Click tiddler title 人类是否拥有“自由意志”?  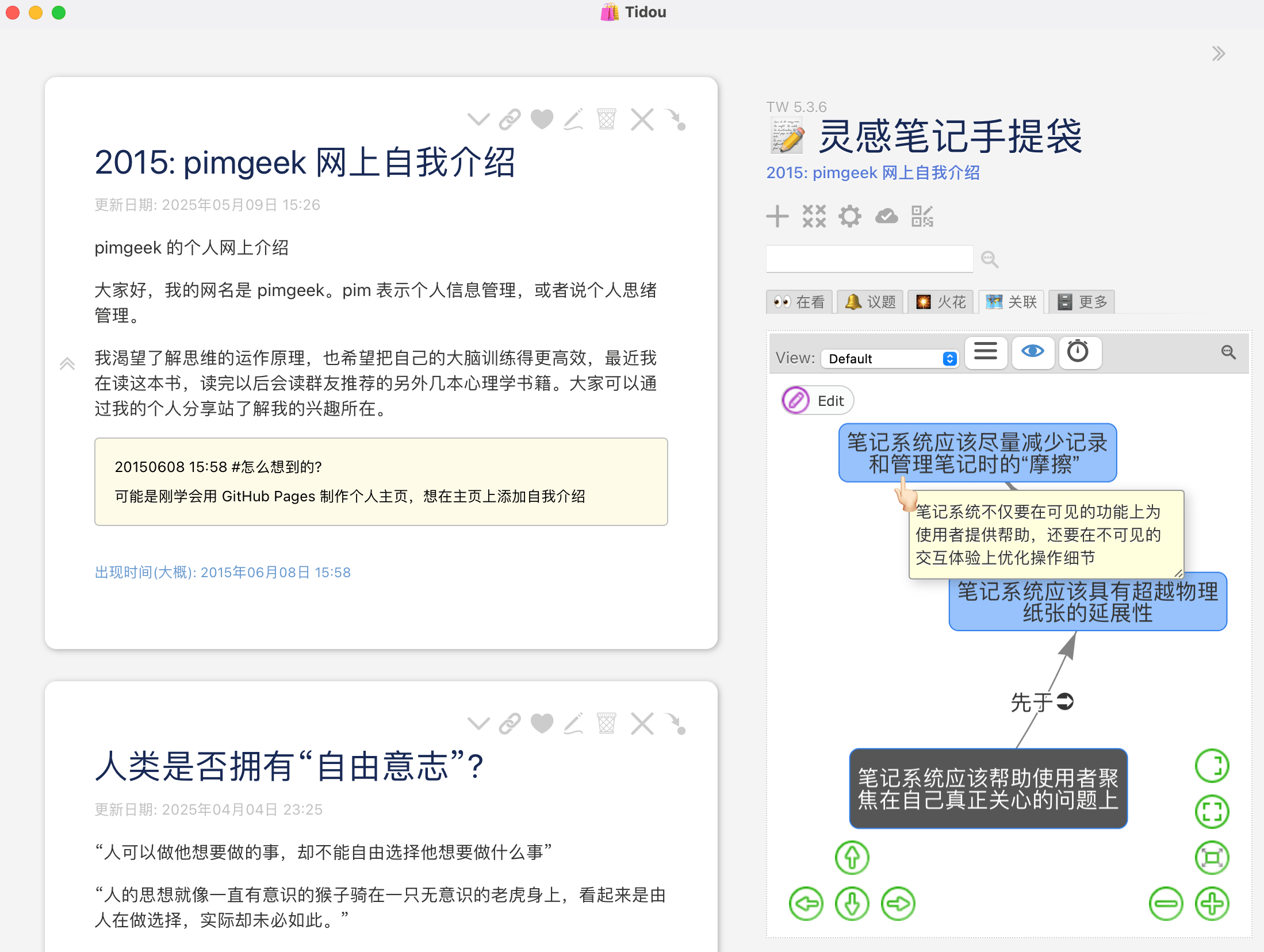coord(289,766)
